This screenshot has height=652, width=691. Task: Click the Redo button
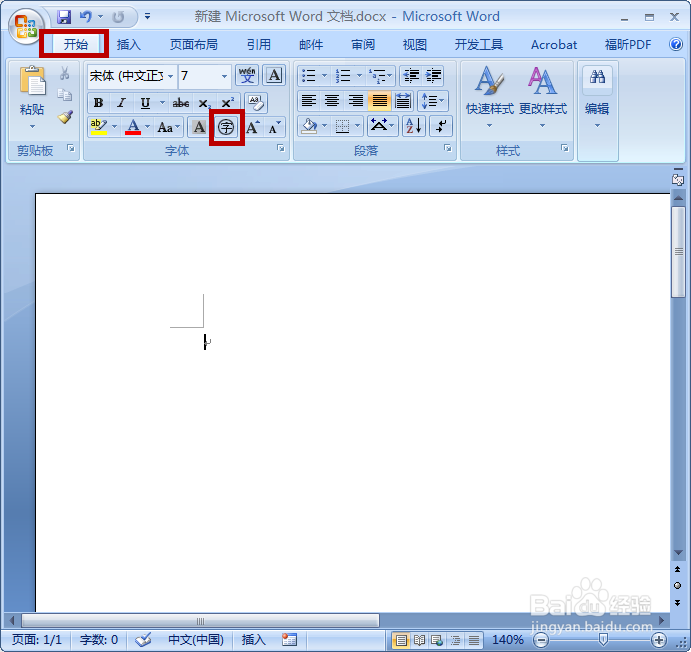coord(118,17)
